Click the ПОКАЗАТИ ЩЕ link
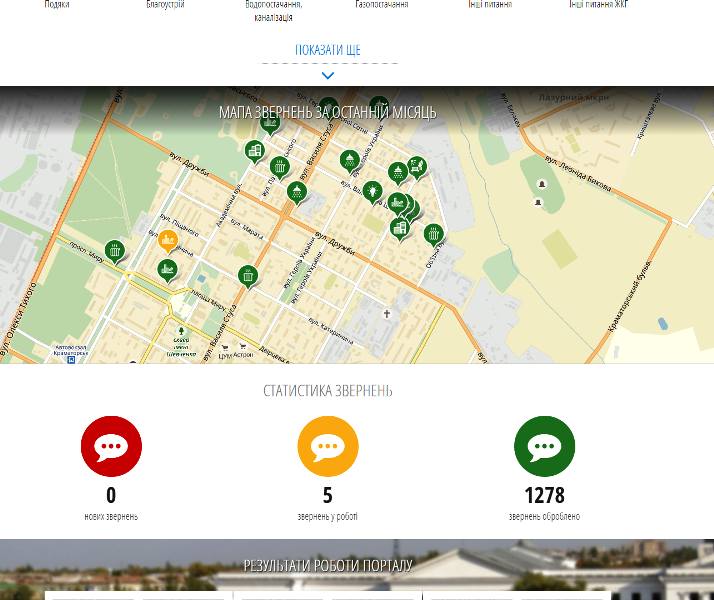The image size is (714, 600). [328, 50]
